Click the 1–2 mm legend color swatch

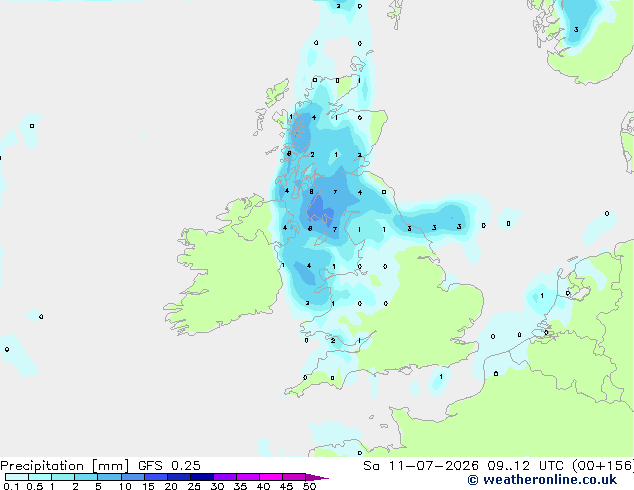click(x=63, y=477)
